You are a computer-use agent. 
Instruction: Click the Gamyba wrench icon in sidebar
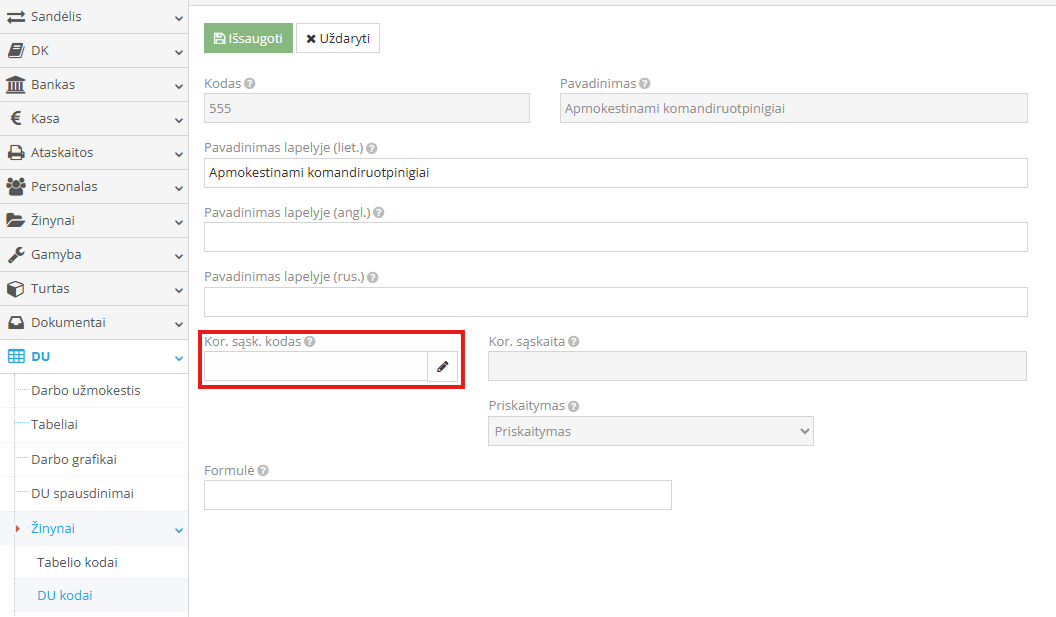[x=15, y=255]
